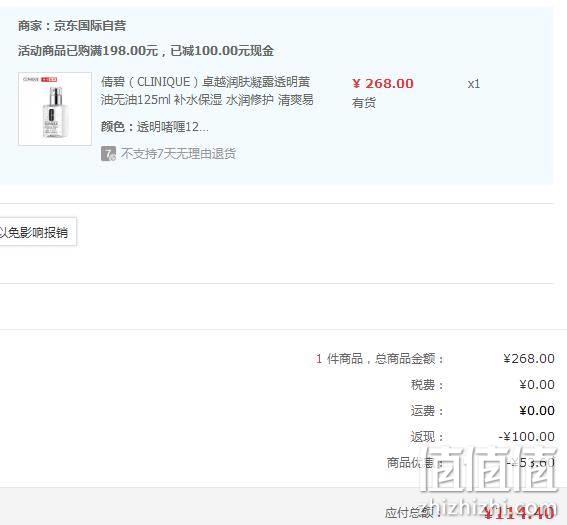This screenshot has width=567, height=525.
Task: Click the 运费 shipping fee value ¥0.00
Action: click(537, 411)
